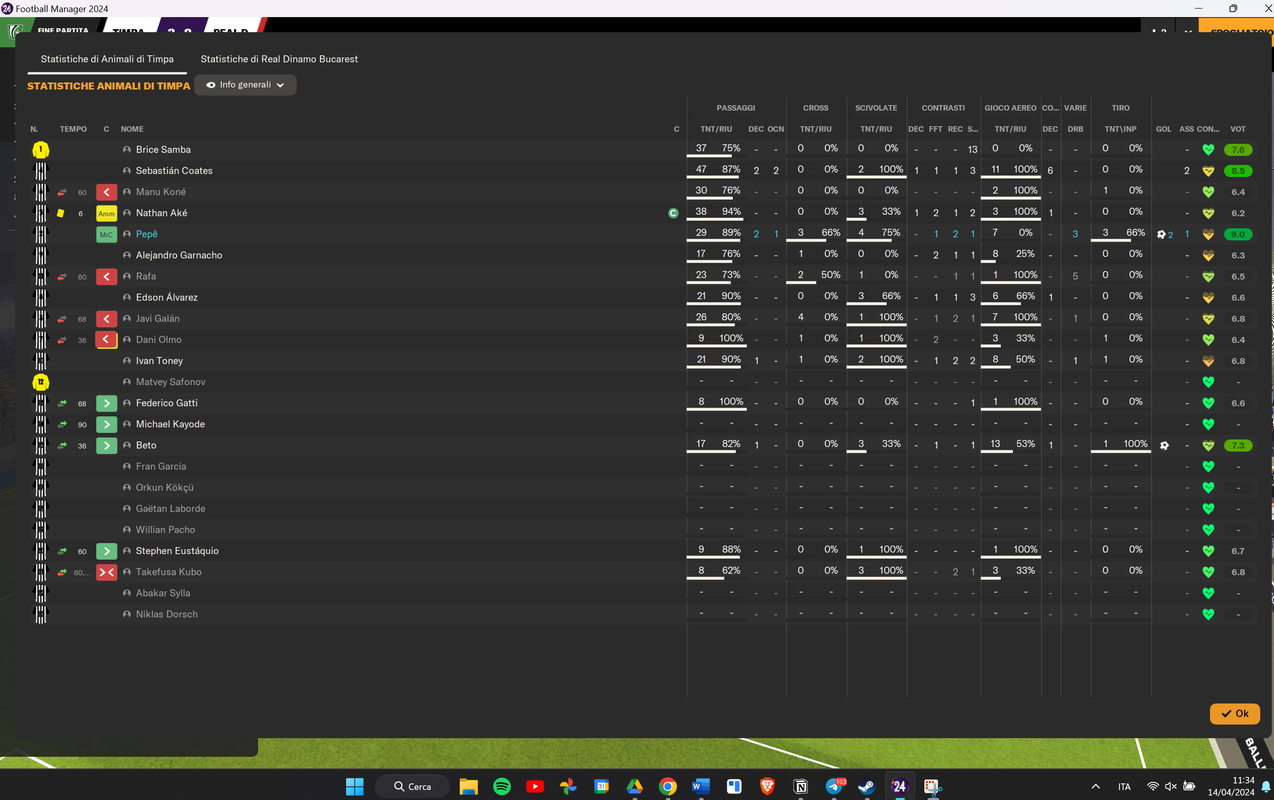Viewport: 1274px width, 800px height.
Task: Sort by the VOT rating column header
Action: click(x=1238, y=129)
